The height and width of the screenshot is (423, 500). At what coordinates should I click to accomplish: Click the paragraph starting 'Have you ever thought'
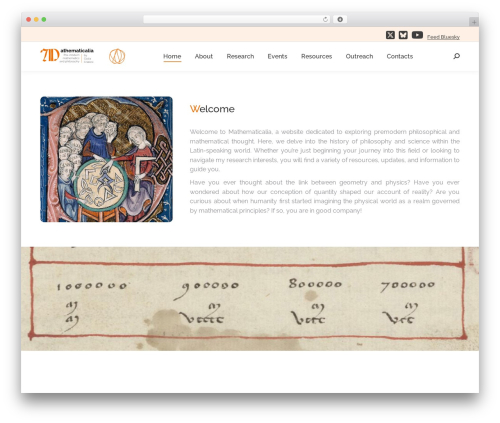pos(325,196)
